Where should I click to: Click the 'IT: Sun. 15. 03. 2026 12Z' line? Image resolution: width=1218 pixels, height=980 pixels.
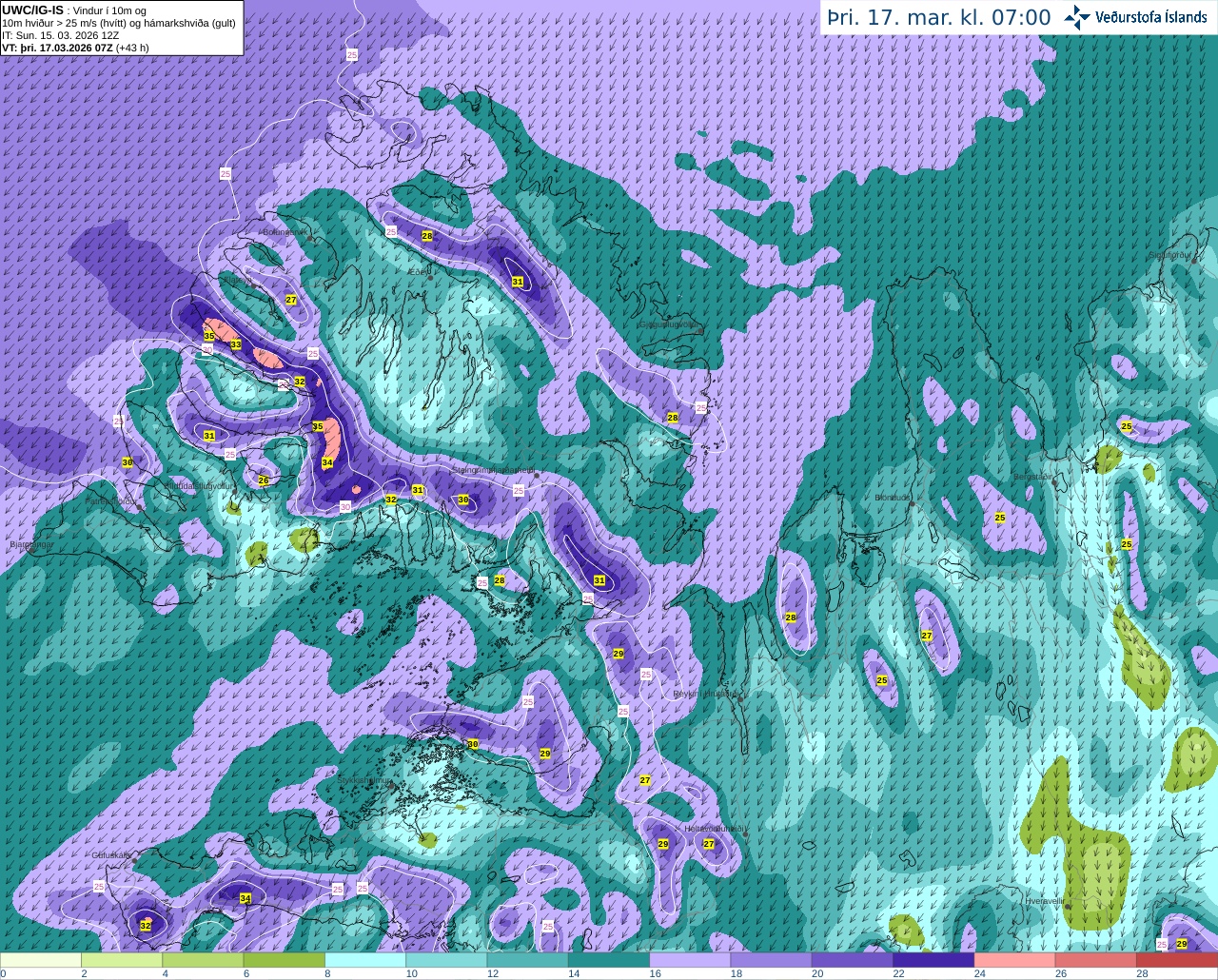click(x=60, y=35)
